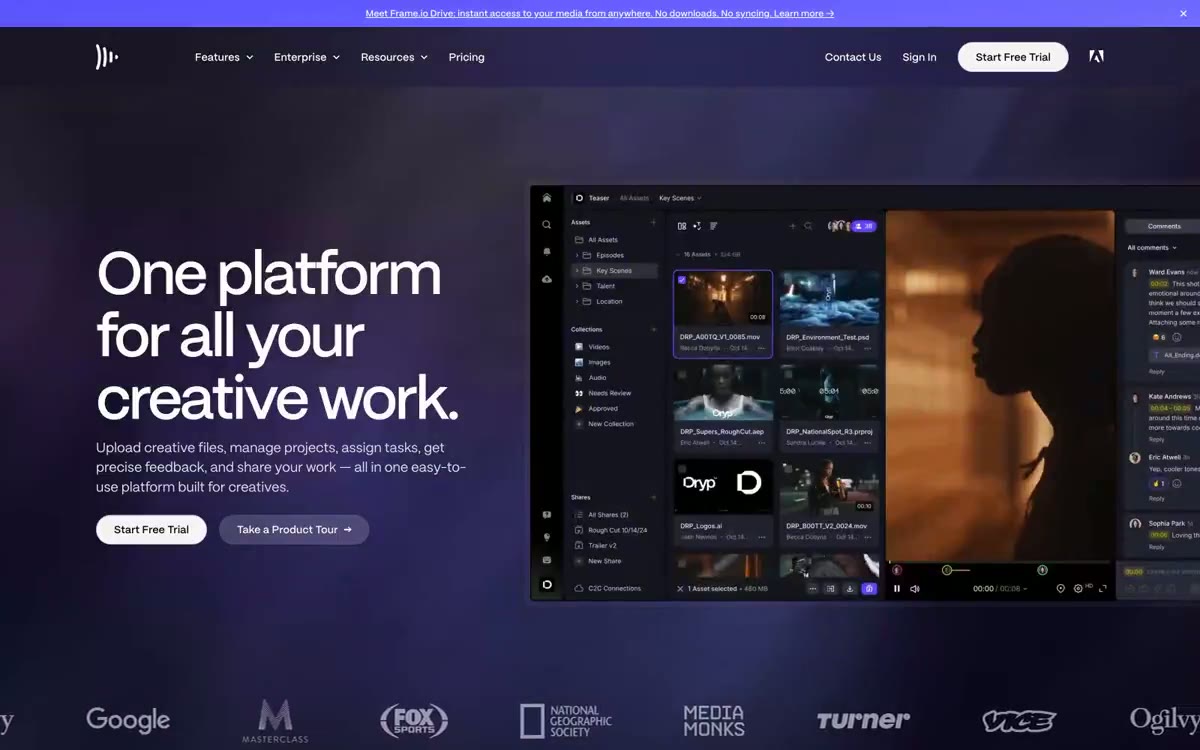Expand the Location folder
Image resolution: width=1200 pixels, height=750 pixels.
(x=577, y=301)
